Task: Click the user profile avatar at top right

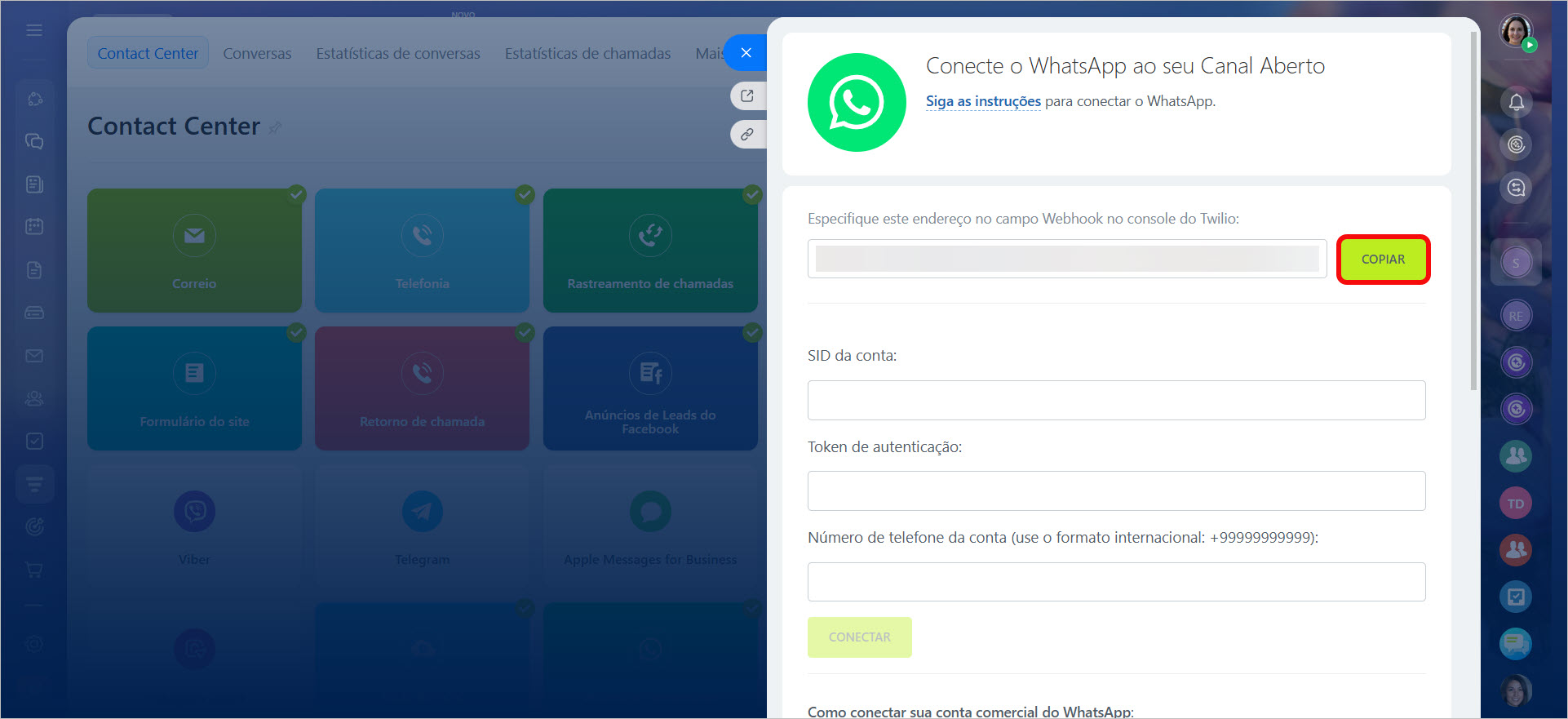Action: point(1515,32)
